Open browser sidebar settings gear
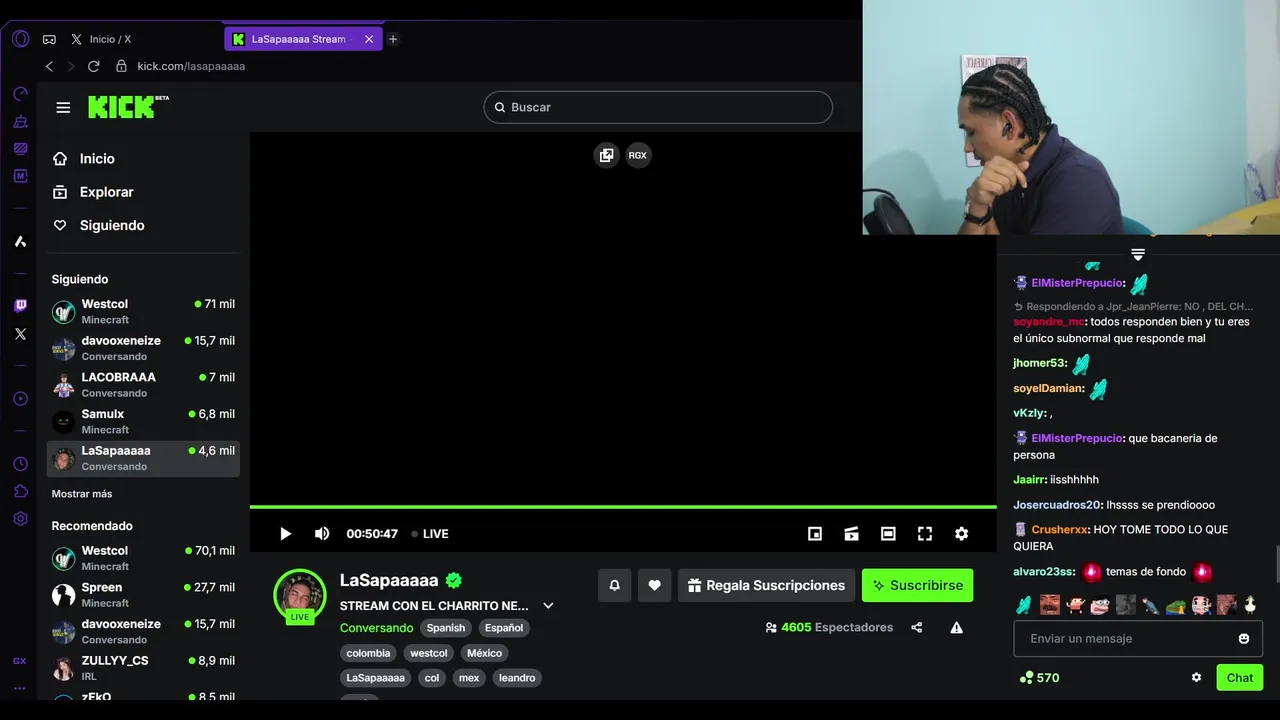Image resolution: width=1280 pixels, height=720 pixels. tap(20, 518)
